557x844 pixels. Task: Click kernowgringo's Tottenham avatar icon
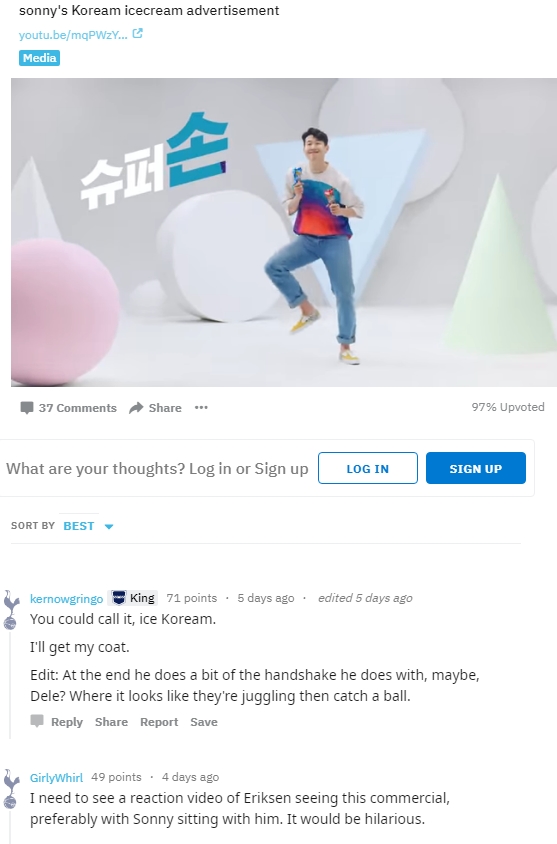pos(11,609)
